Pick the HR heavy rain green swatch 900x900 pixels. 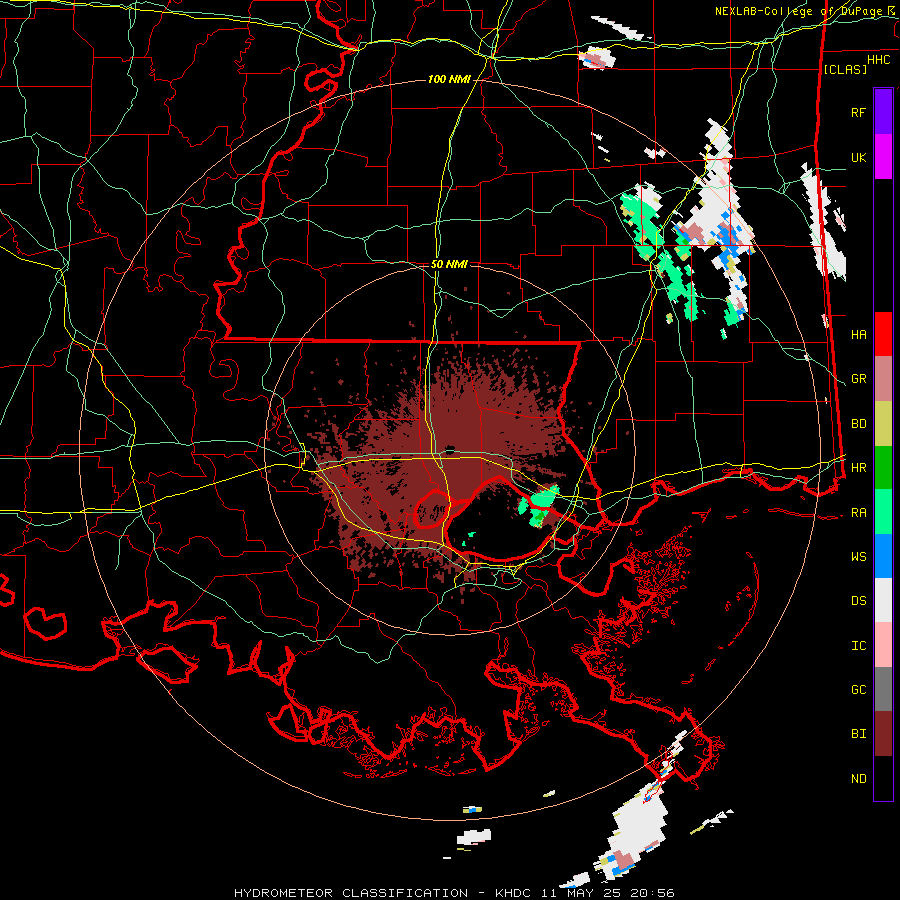tap(883, 468)
